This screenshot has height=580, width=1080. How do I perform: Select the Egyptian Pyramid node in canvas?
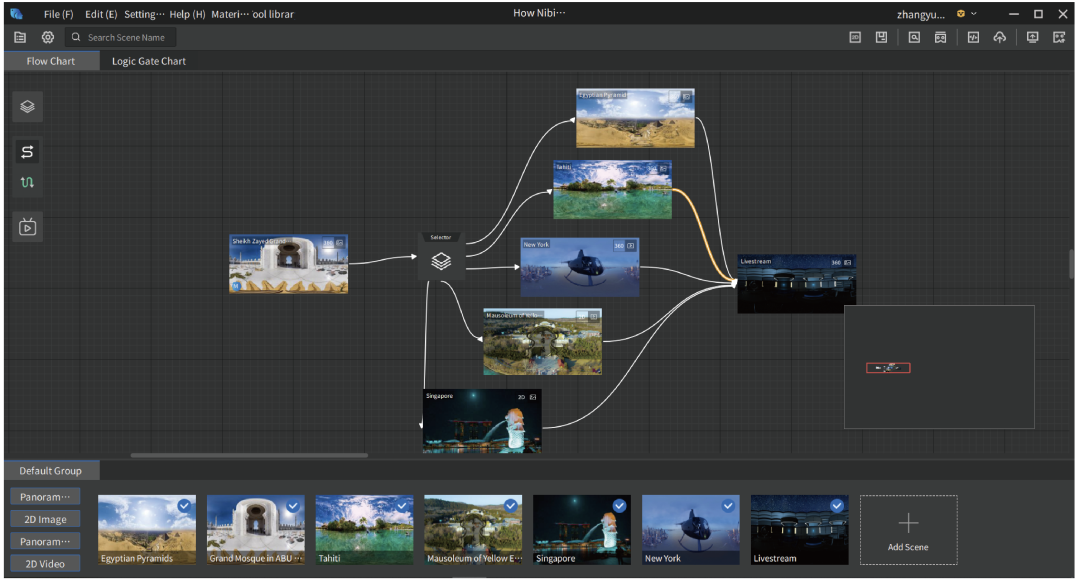pos(635,118)
